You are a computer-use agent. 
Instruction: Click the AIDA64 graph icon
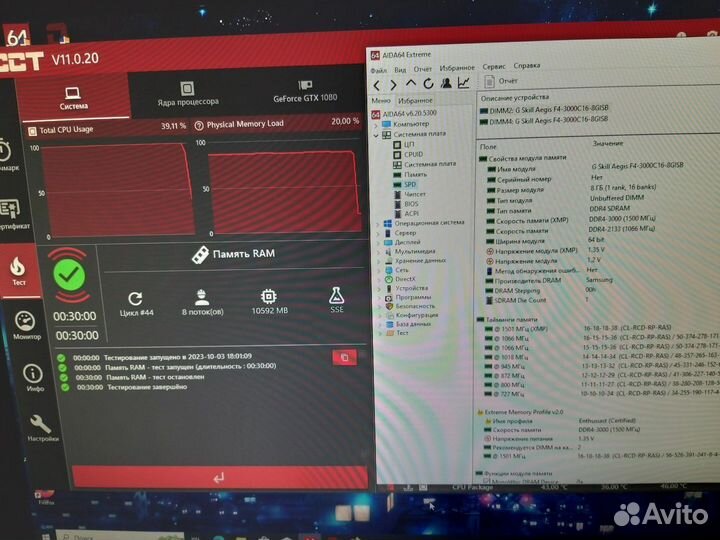click(464, 83)
